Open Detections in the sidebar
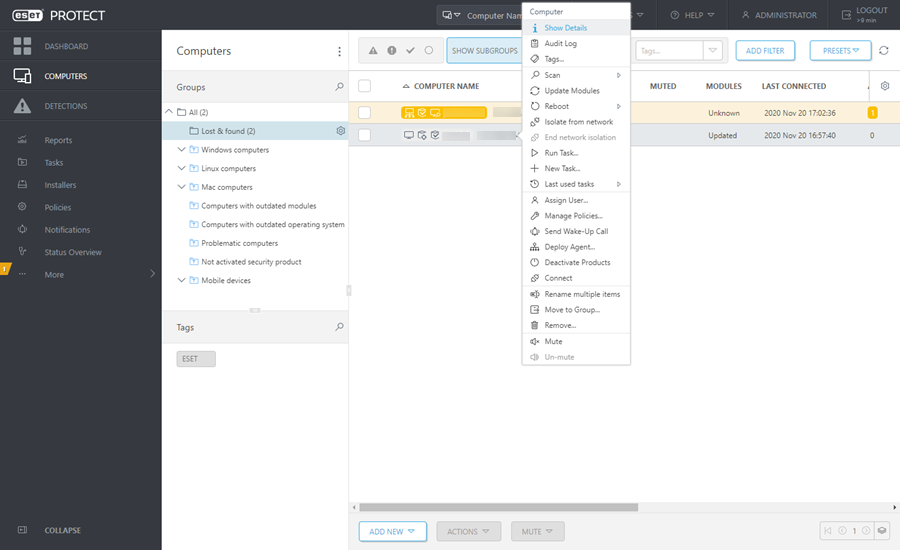Screen dimensions: 900x550 pos(65,106)
